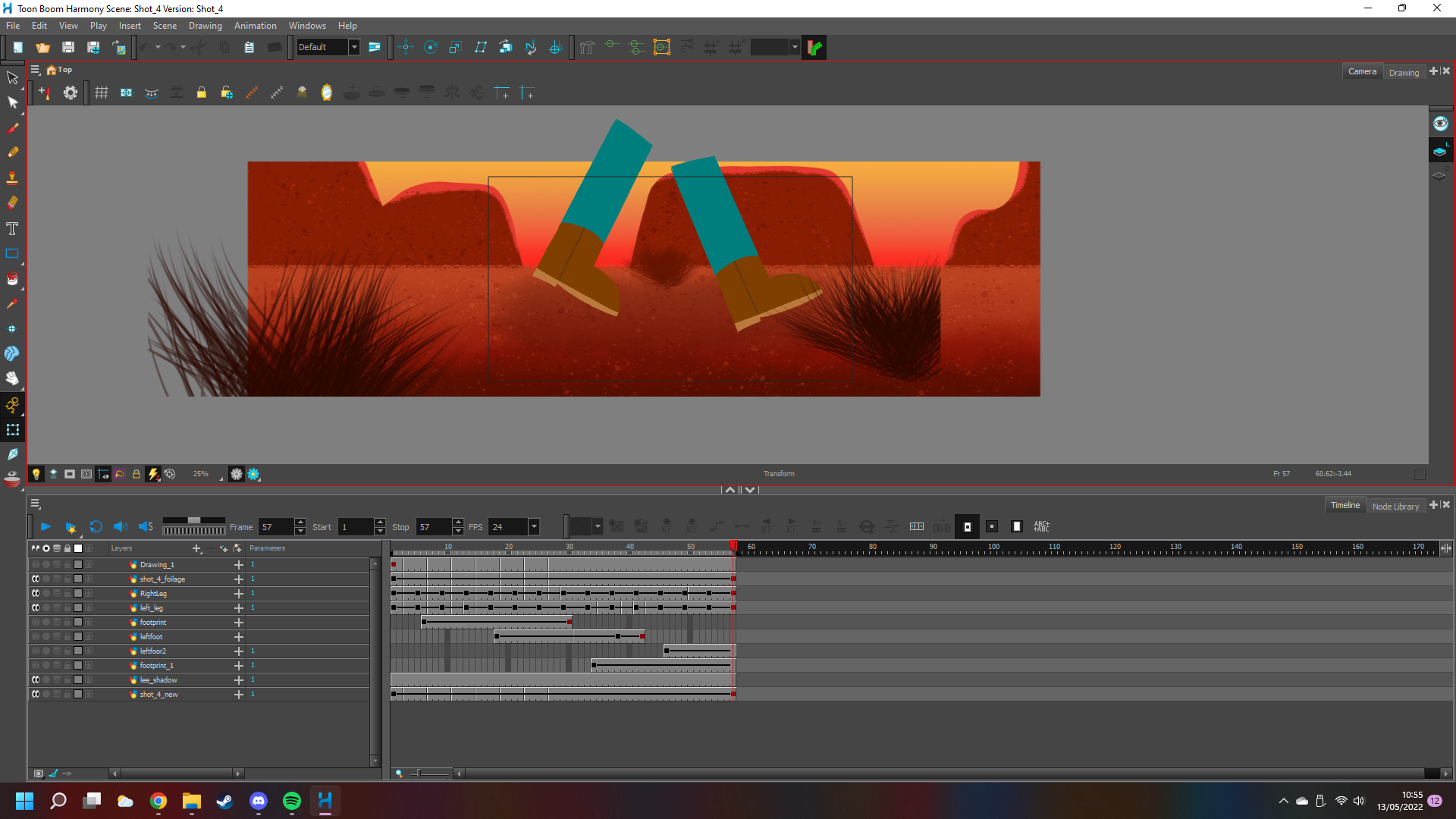Click the Paste clipboard icon
This screenshot has height=819, width=1456.
coord(249,47)
